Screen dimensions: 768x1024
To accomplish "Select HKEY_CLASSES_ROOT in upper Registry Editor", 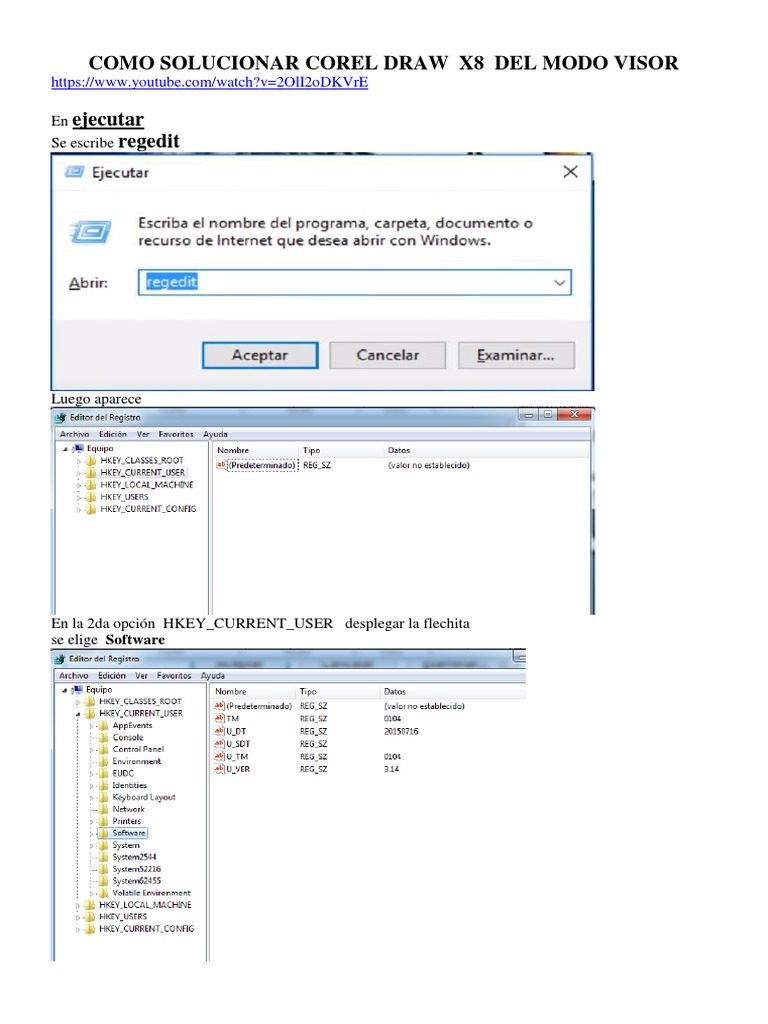I will click(142, 460).
